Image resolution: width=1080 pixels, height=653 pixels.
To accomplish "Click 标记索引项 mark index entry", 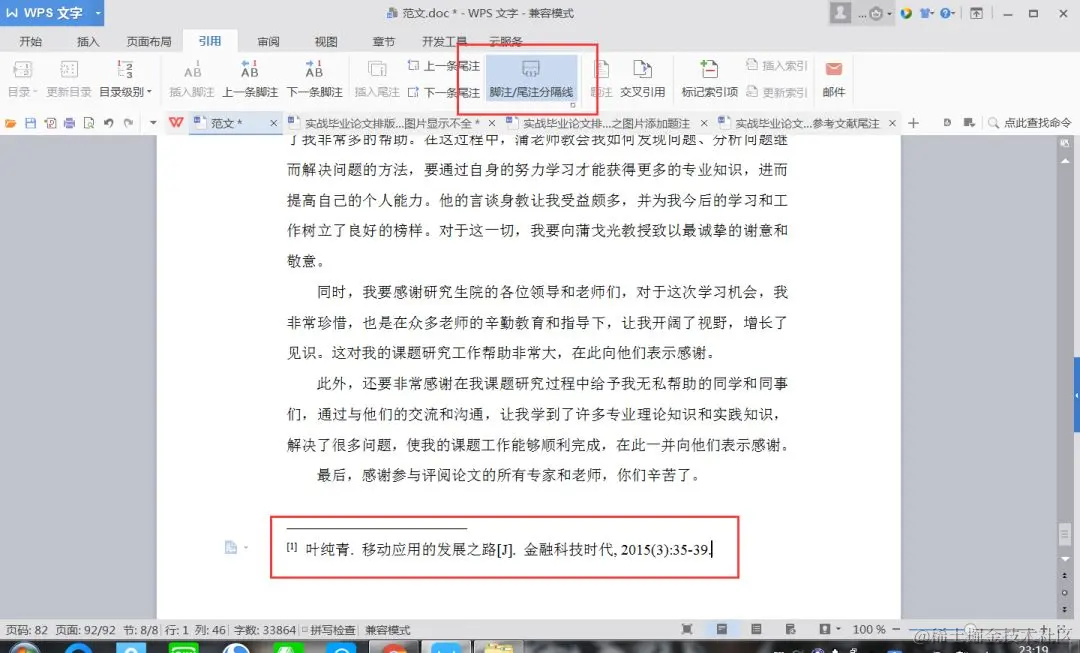I will [709, 78].
